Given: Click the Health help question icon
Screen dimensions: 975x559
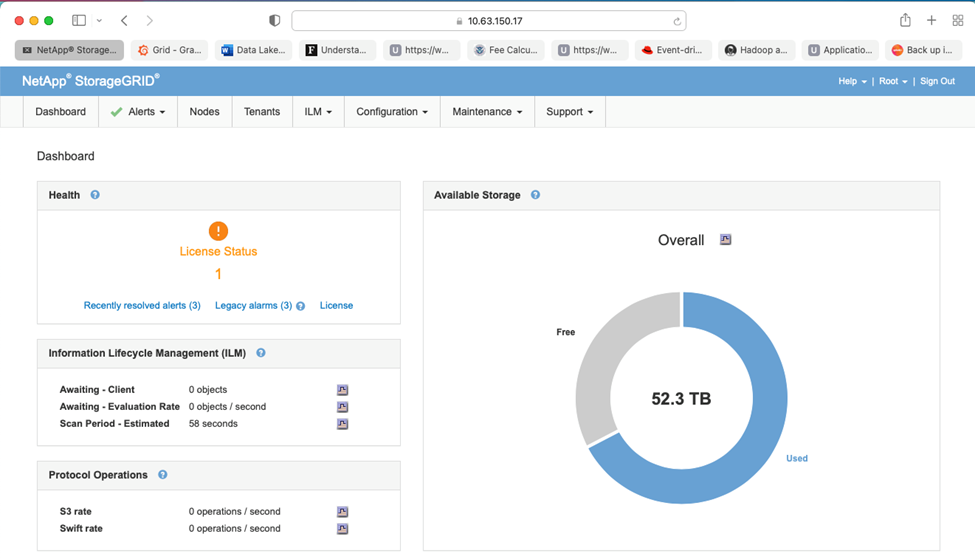Looking at the screenshot, I should pyautogui.click(x=95, y=195).
